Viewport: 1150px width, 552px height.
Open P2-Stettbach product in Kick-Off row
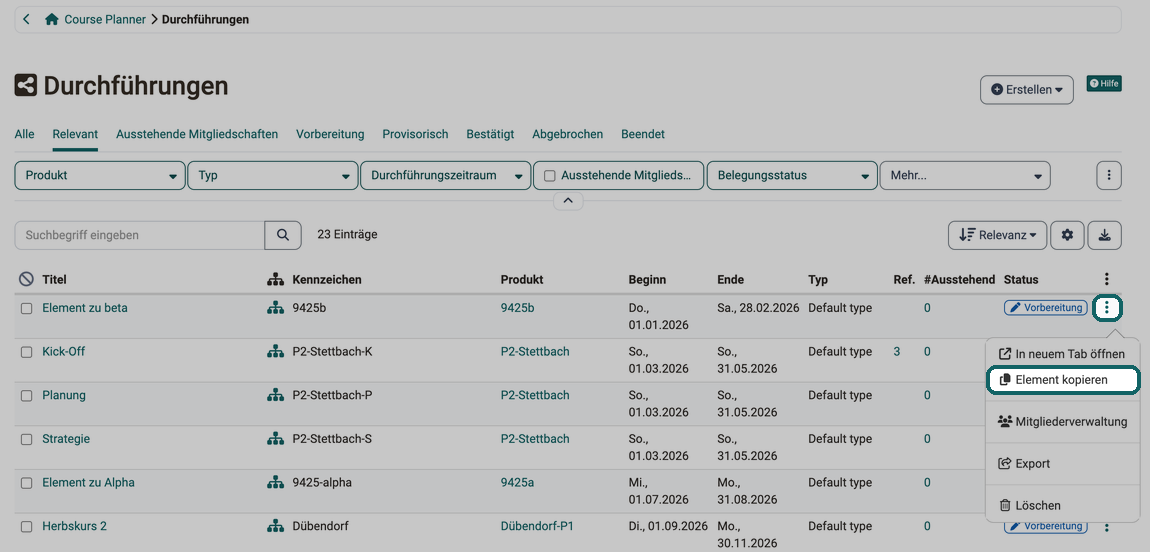pyautogui.click(x=535, y=351)
